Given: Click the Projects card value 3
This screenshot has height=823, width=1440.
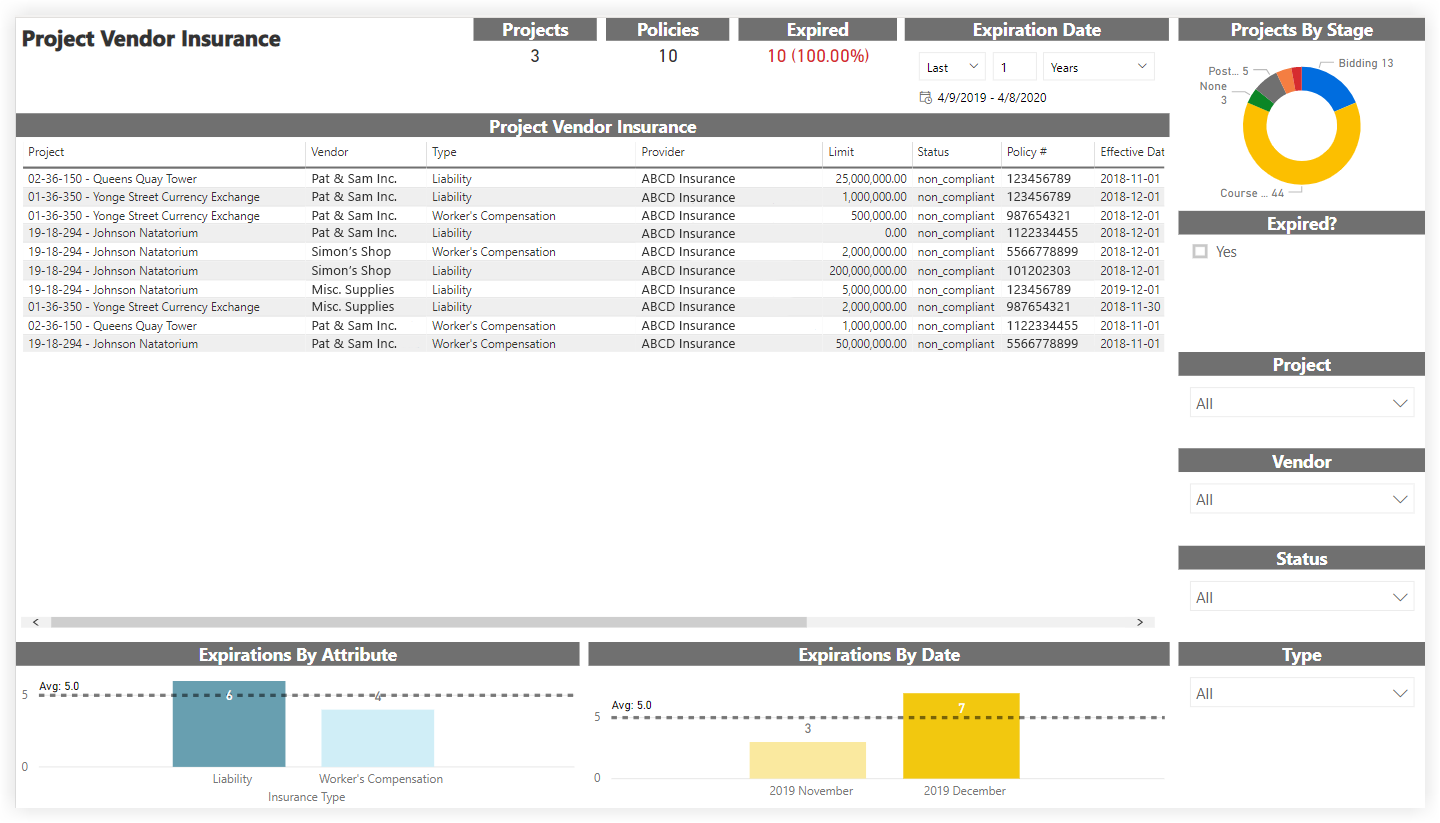Looking at the screenshot, I should click(535, 56).
